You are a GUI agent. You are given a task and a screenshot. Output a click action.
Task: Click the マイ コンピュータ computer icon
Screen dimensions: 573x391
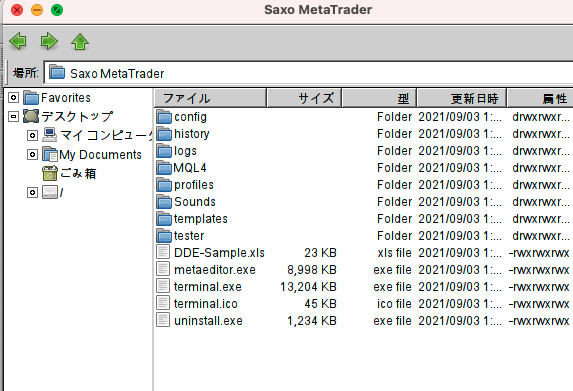[x=50, y=135]
